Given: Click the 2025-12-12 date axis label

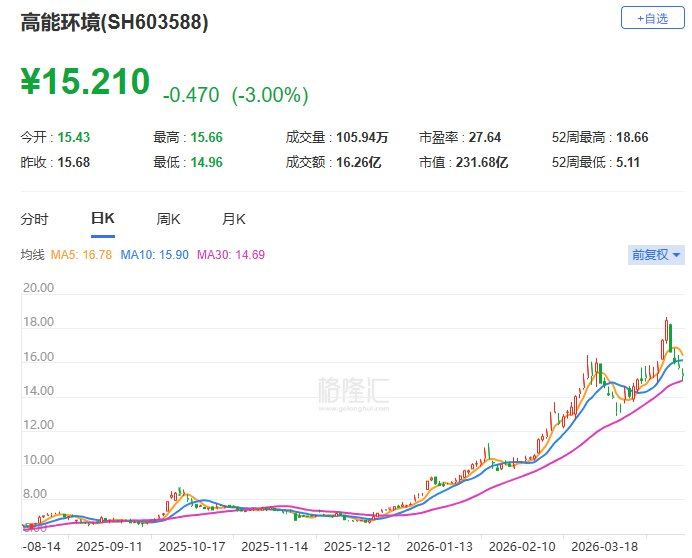Looking at the screenshot, I should coord(357,547).
